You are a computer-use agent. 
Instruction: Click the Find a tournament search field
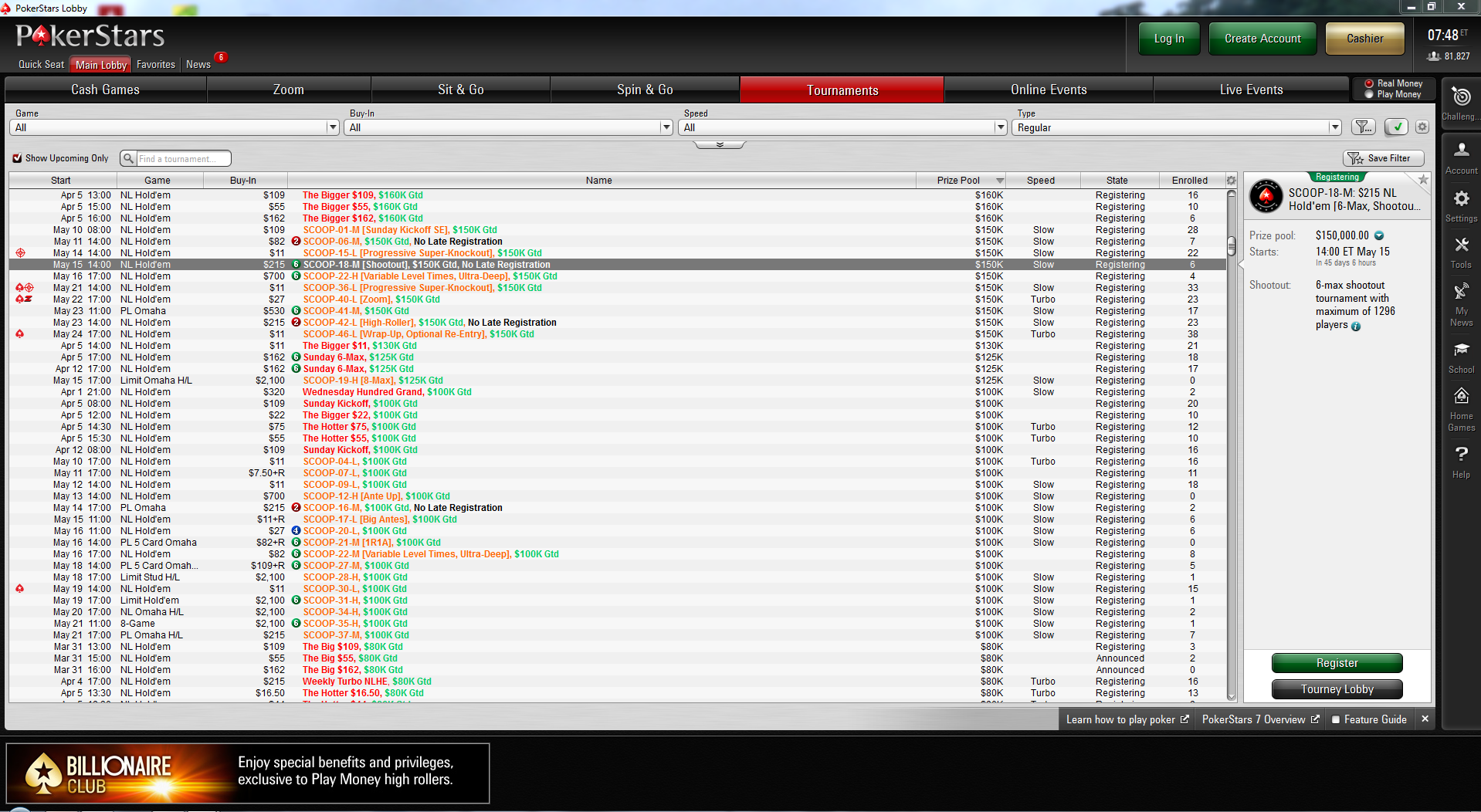[183, 158]
